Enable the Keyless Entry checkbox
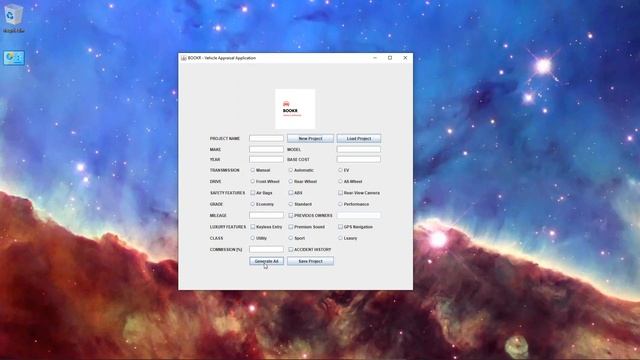This screenshot has height=360, width=640. [x=253, y=227]
